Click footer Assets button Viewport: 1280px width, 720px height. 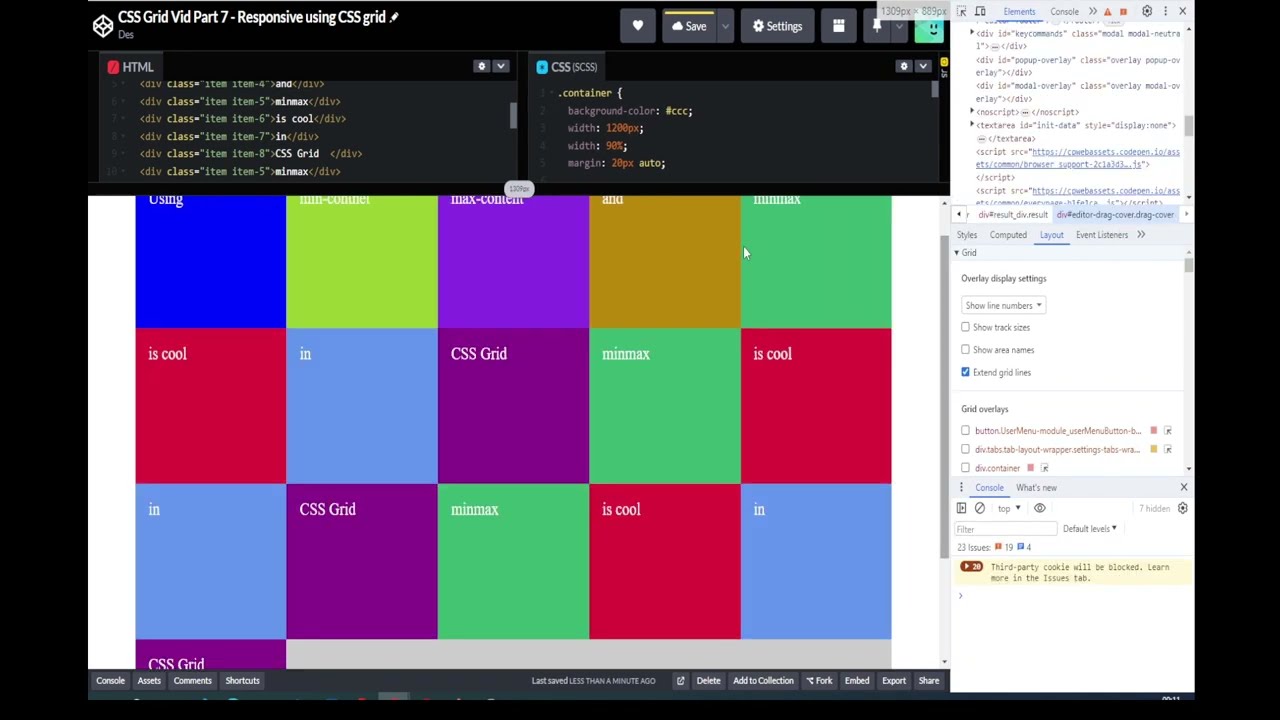149,681
